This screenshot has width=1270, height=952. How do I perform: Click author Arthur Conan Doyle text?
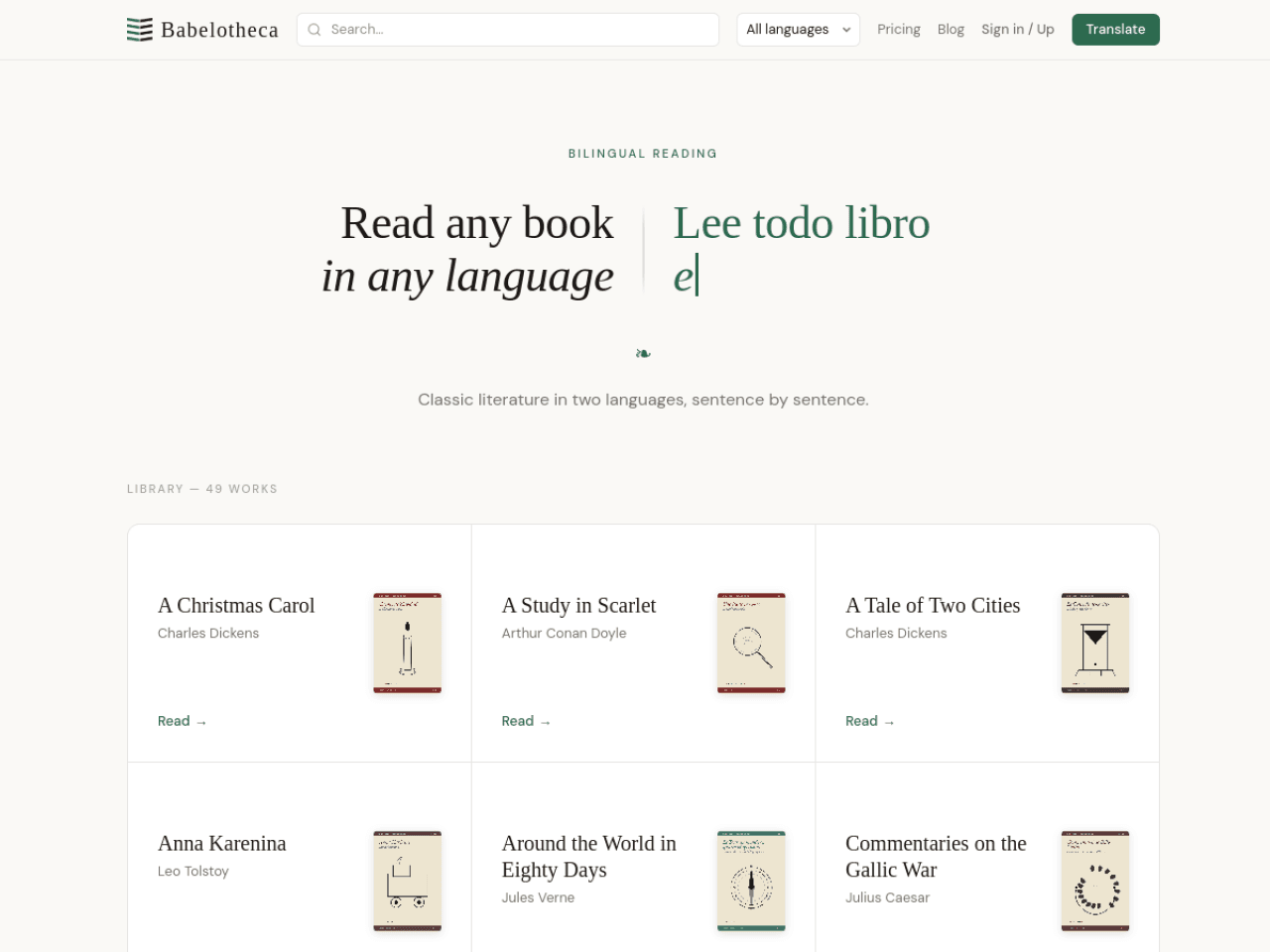pos(564,633)
